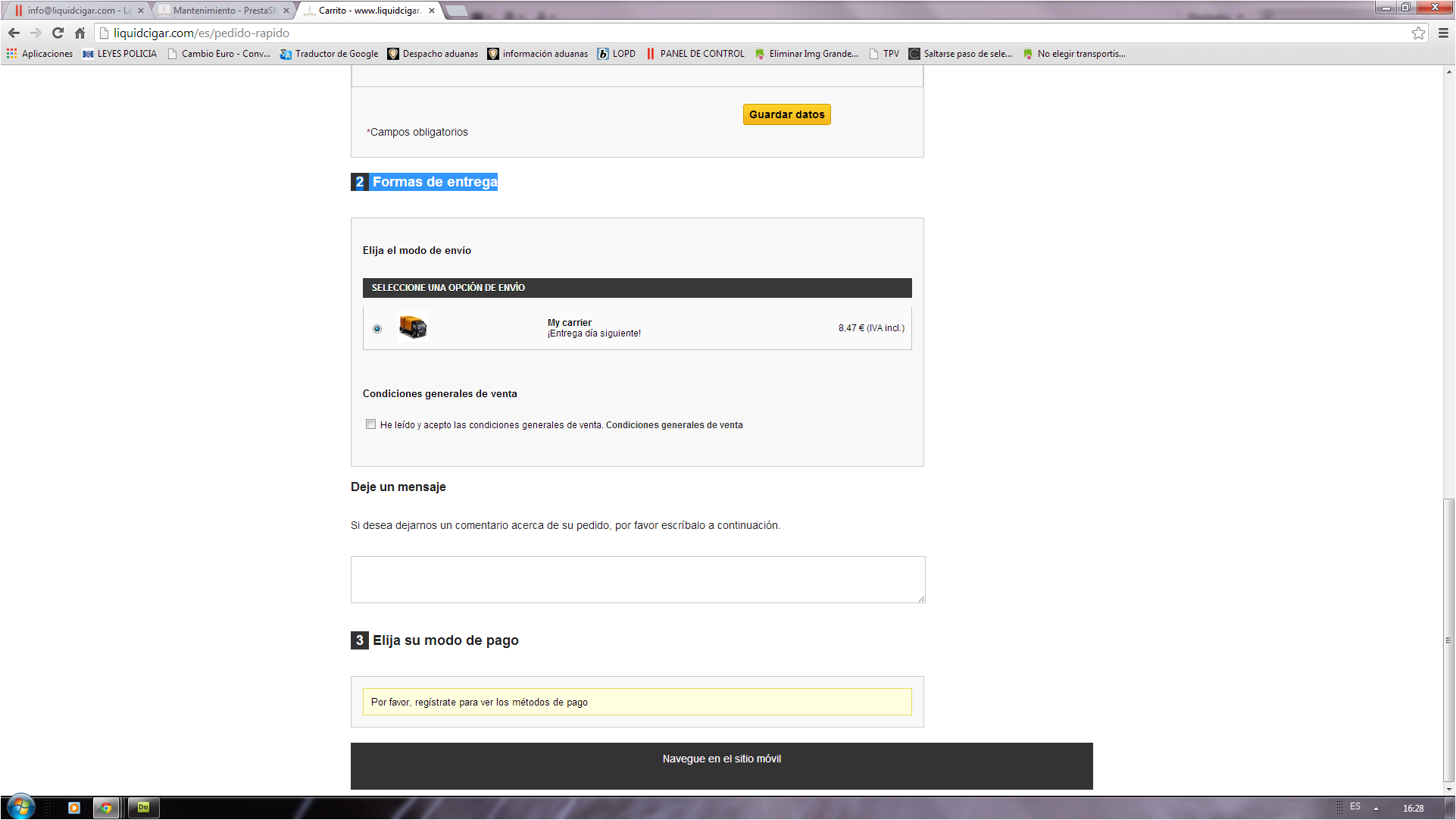Open the Chrome menu hamburger icon
Screen dimensions: 1456x820
(1443, 33)
